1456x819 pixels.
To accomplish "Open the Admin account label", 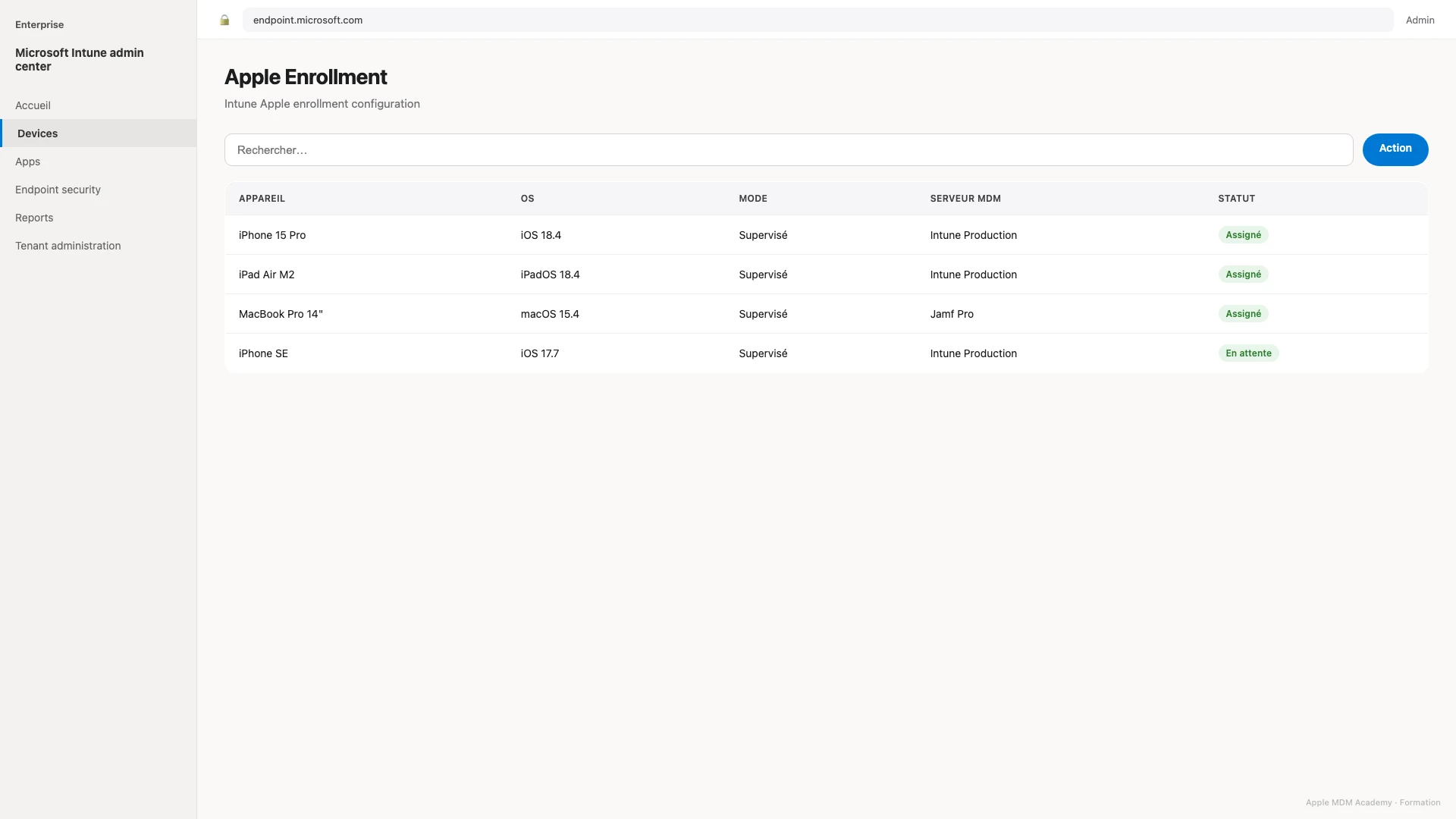I will (1420, 20).
